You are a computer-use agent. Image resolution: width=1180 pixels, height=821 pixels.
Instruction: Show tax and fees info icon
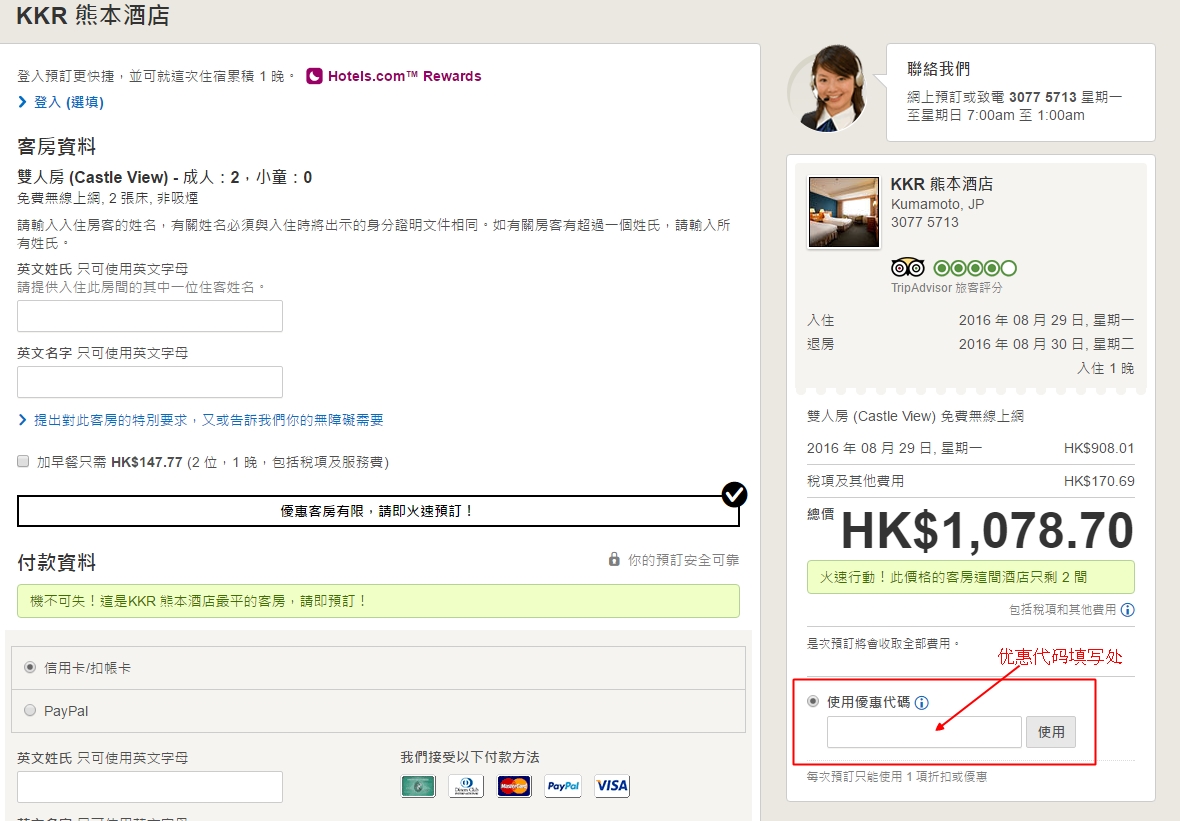[x=1127, y=610]
